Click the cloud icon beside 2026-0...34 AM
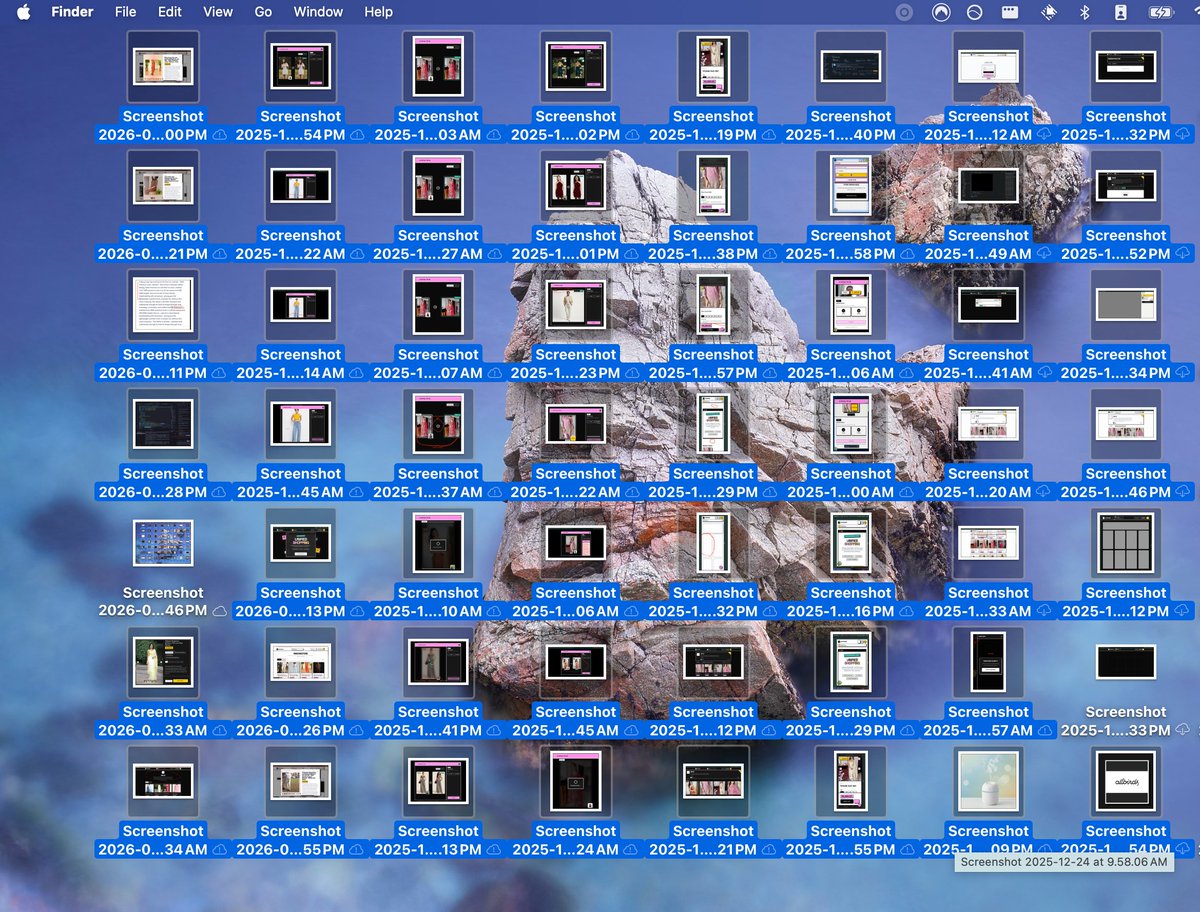This screenshot has width=1200, height=912. click(219, 849)
